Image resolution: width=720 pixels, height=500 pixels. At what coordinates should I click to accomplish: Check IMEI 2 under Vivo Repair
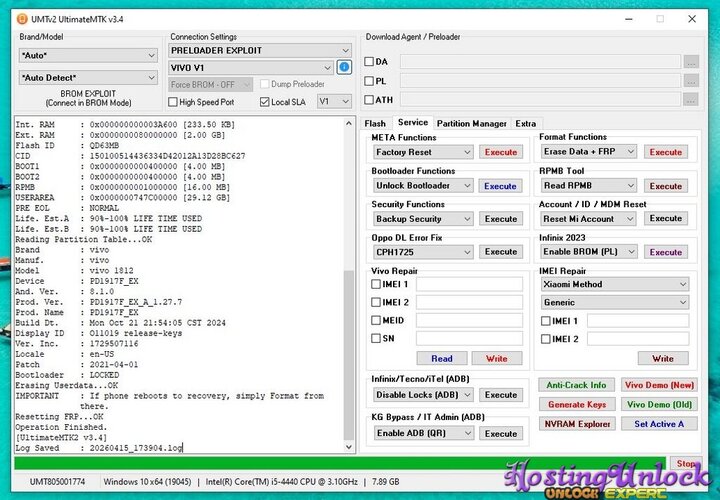[x=376, y=302]
